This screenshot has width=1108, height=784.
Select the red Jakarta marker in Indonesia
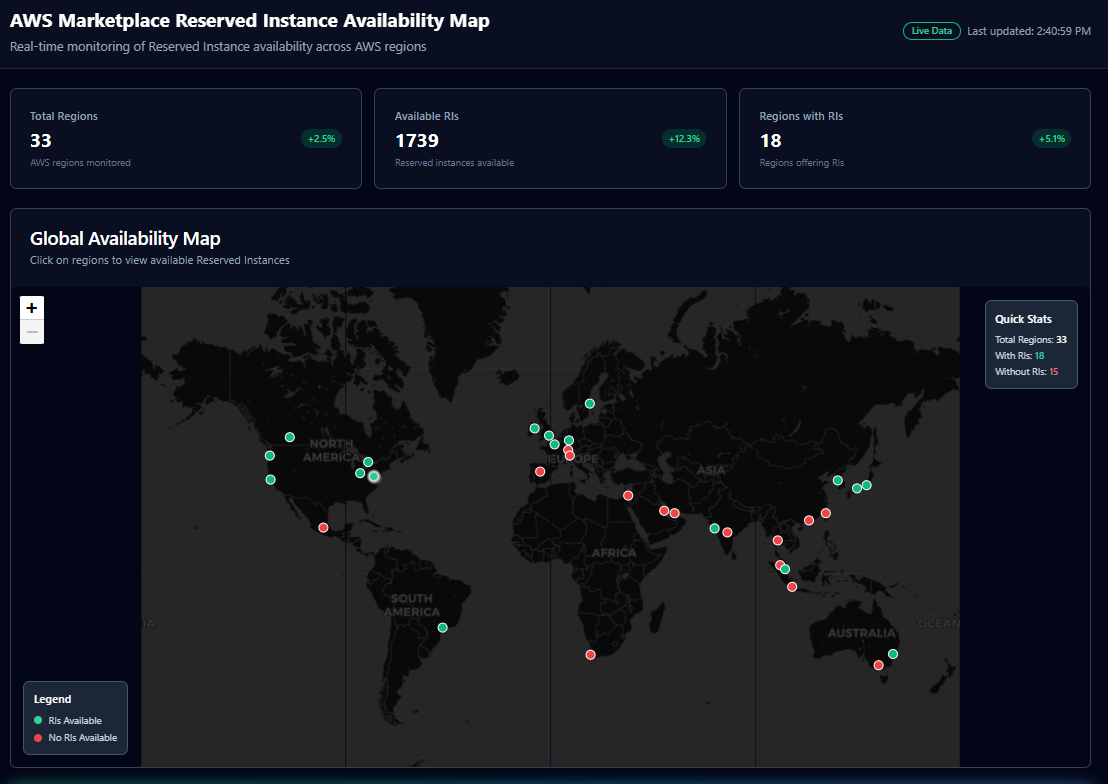pyautogui.click(x=792, y=587)
